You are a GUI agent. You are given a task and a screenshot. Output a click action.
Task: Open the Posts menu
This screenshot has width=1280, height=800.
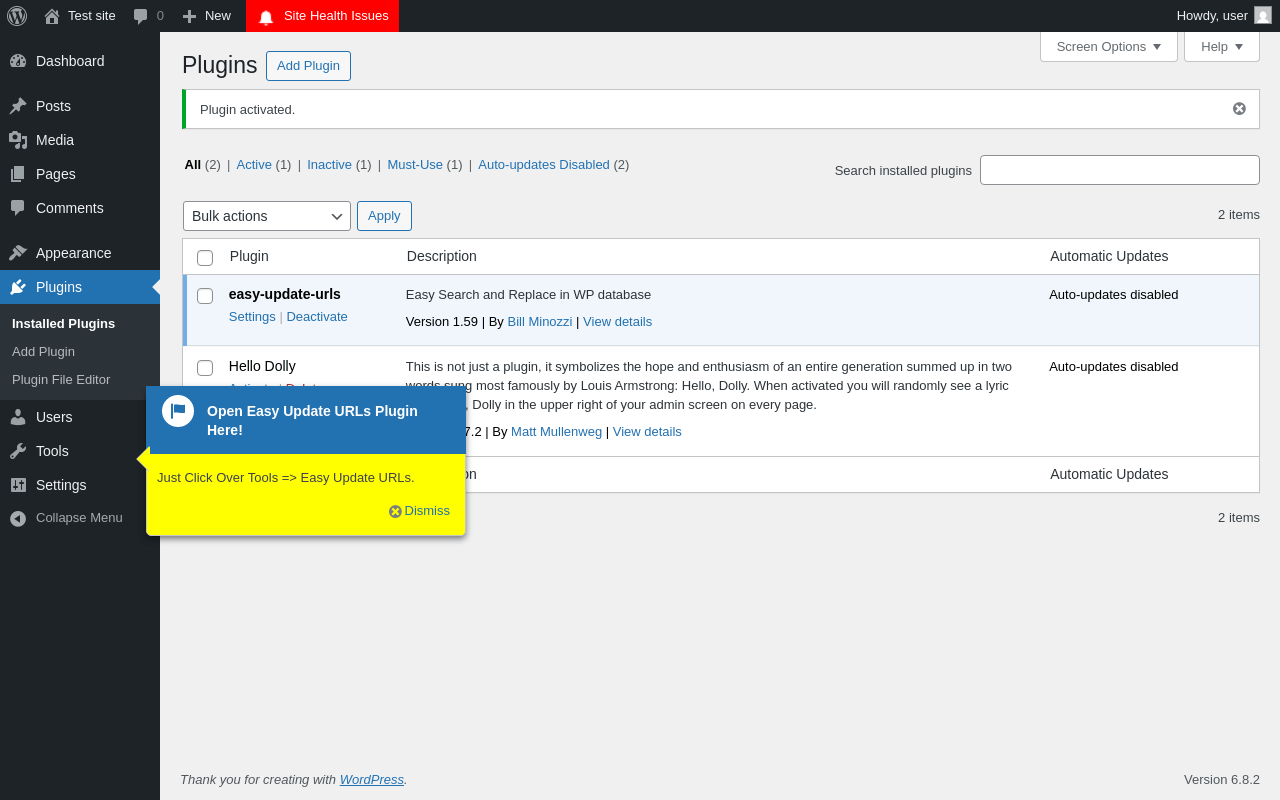pyautogui.click(x=80, y=106)
